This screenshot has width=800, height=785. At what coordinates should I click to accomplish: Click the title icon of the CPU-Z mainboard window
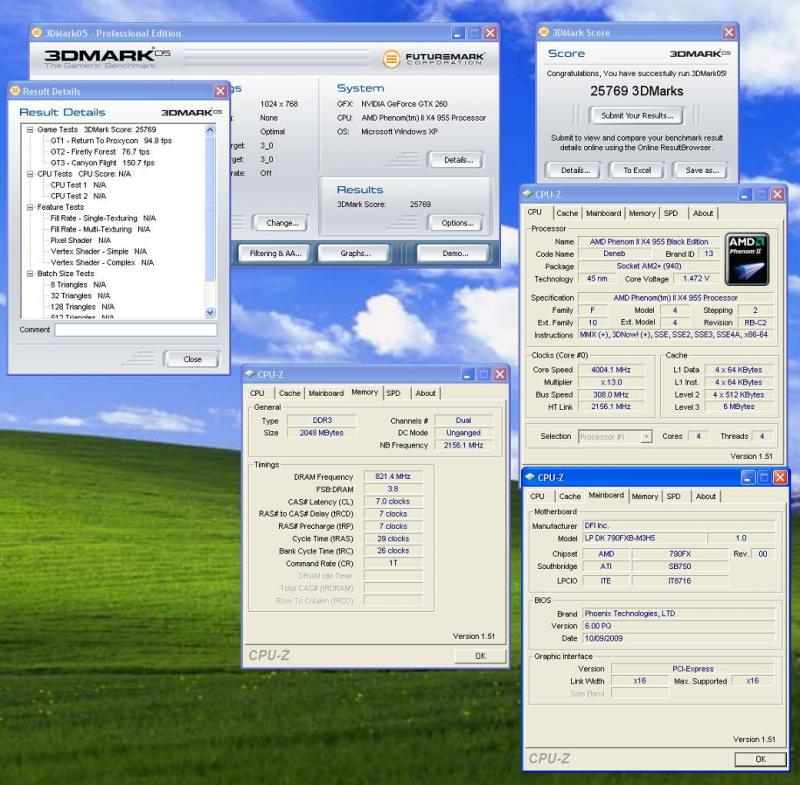click(530, 477)
